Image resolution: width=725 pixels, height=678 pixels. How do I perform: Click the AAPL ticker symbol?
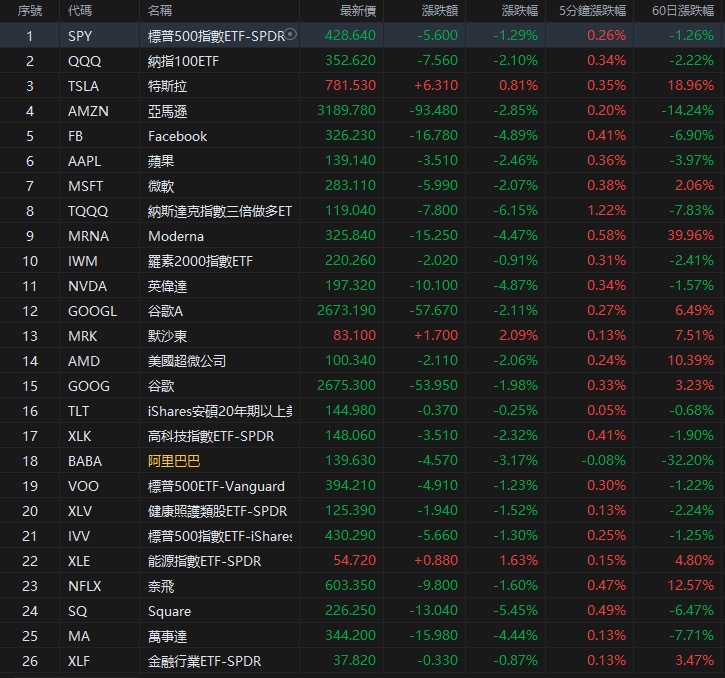[x=85, y=161]
